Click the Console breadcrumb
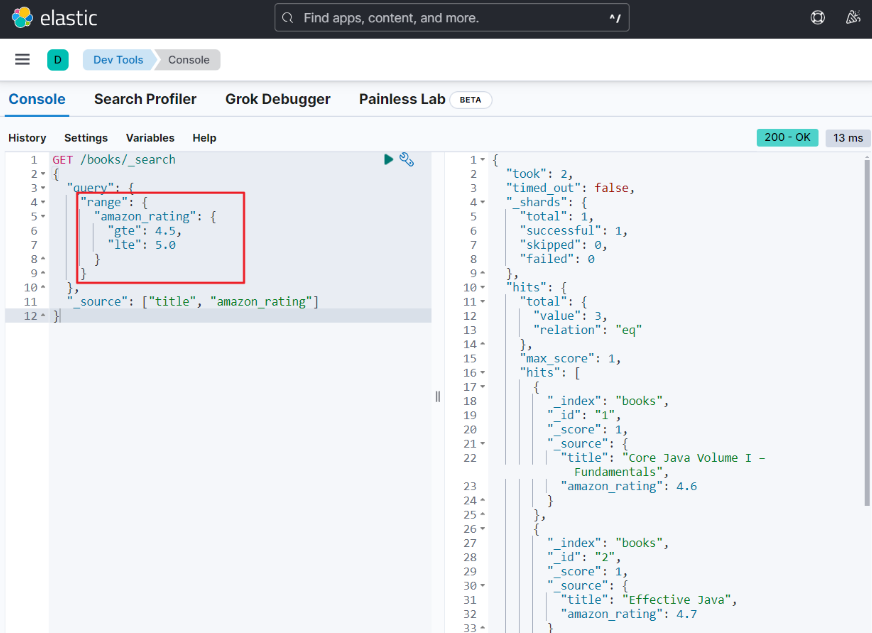 [189, 60]
